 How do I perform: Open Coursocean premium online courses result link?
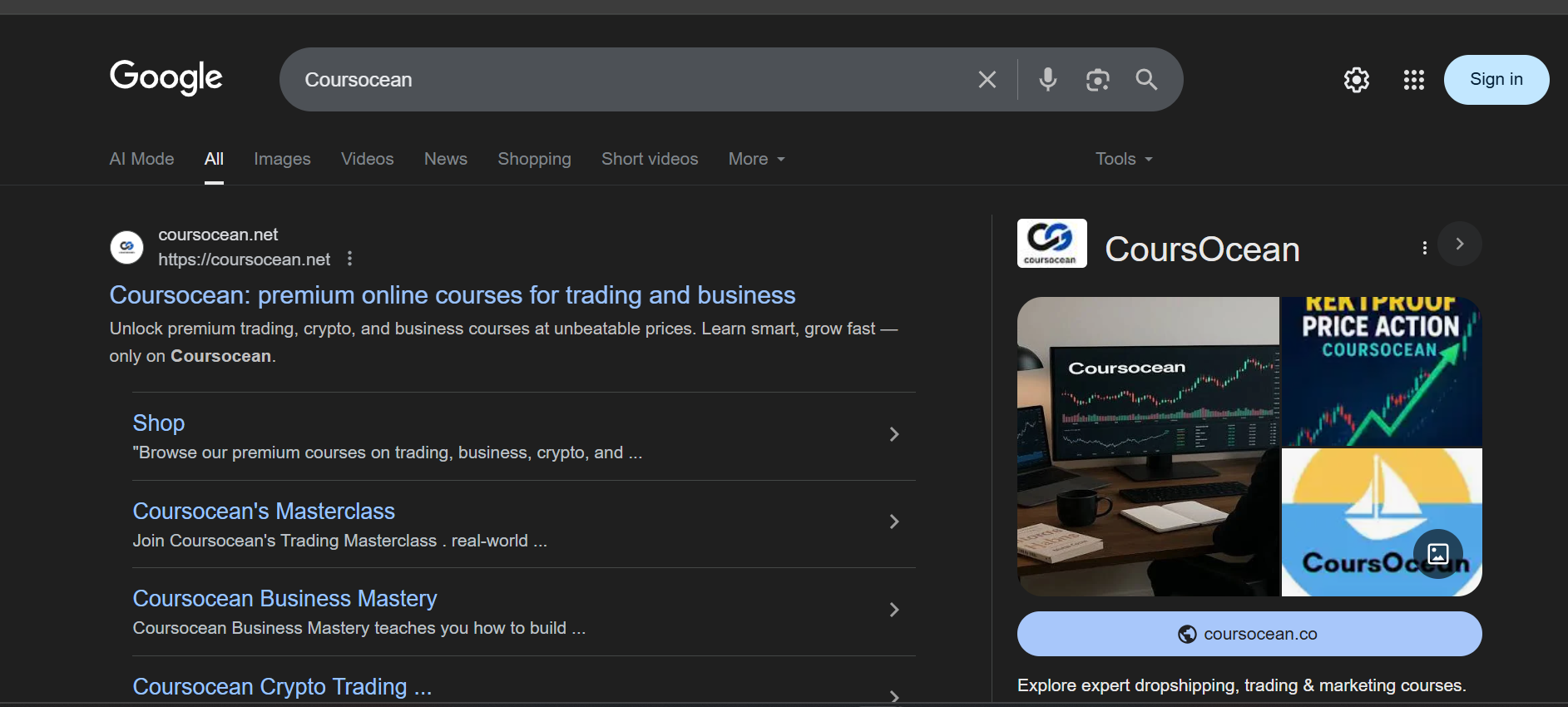(452, 295)
